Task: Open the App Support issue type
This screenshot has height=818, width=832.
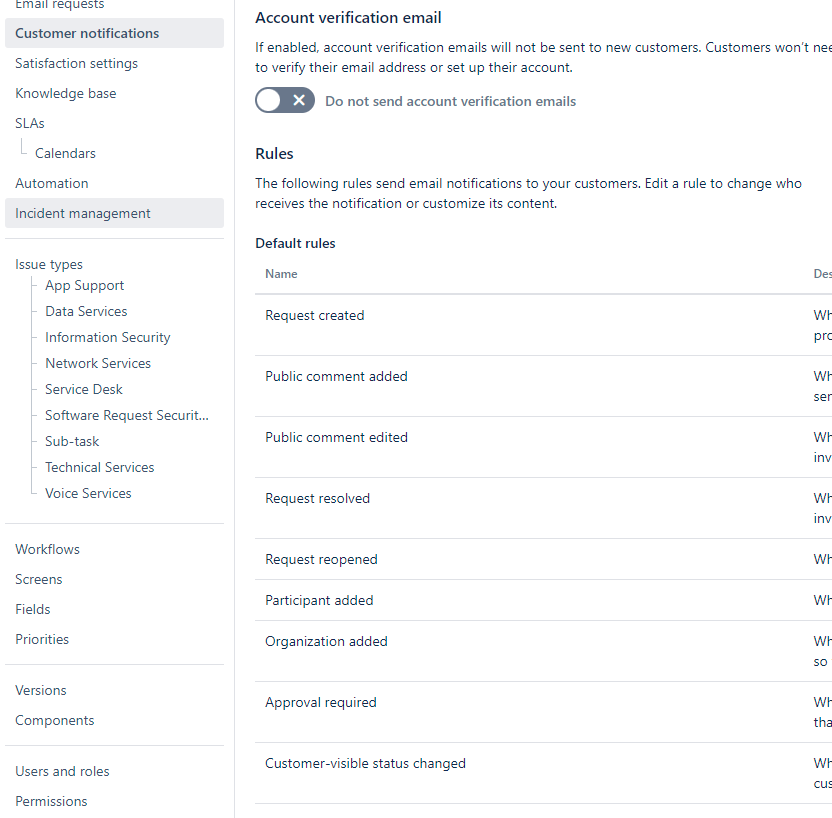Action: coord(84,285)
